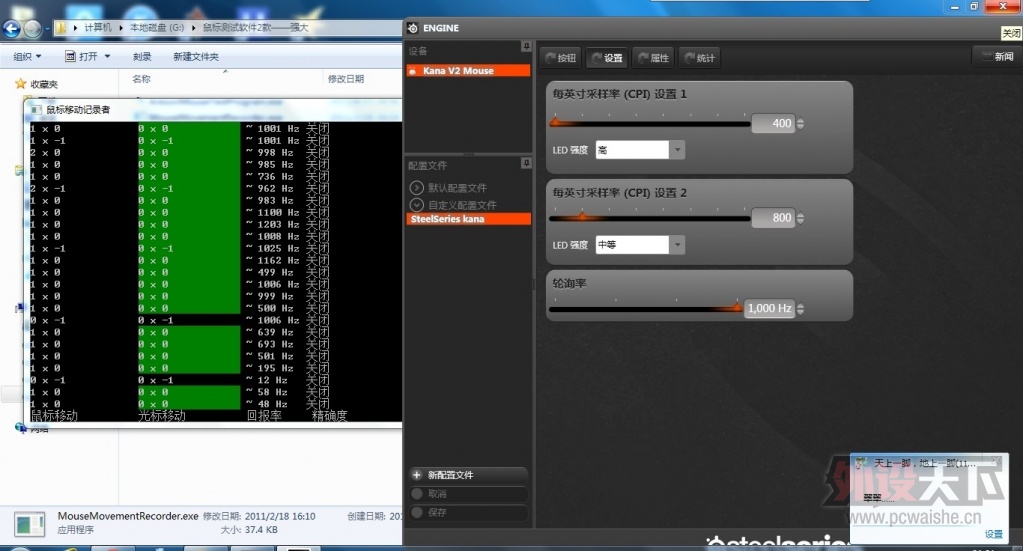1023x551 pixels.
Task: Click 刻录 in the Explorer toolbar
Action: point(142,57)
